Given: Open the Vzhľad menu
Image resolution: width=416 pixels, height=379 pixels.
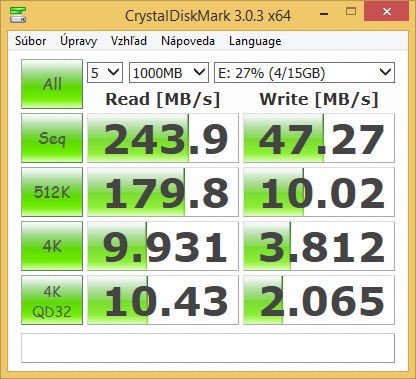Looking at the screenshot, I should click(x=129, y=41).
